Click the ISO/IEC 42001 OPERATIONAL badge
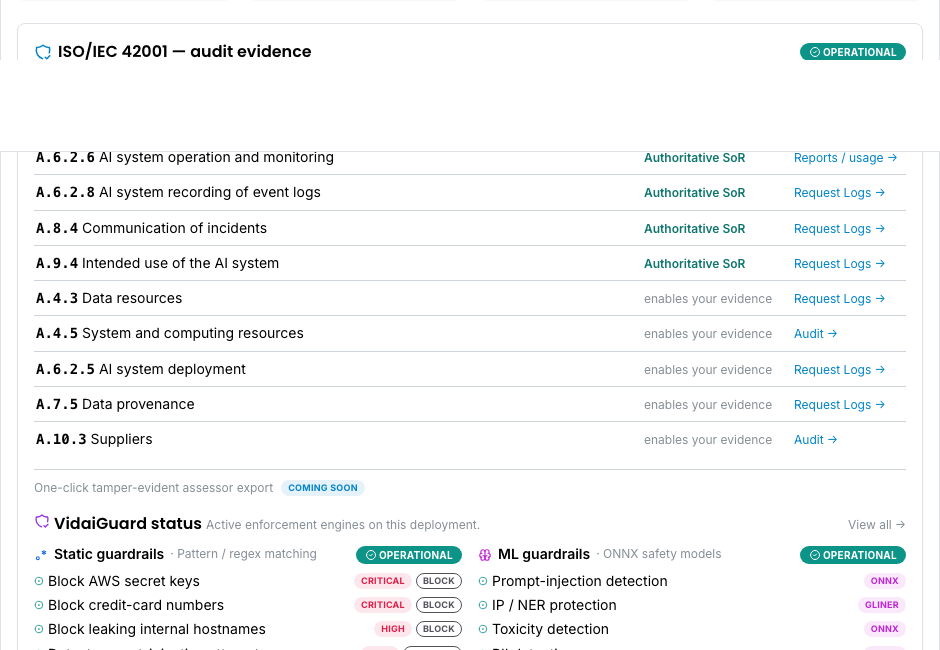This screenshot has width=940, height=650. coord(852,52)
